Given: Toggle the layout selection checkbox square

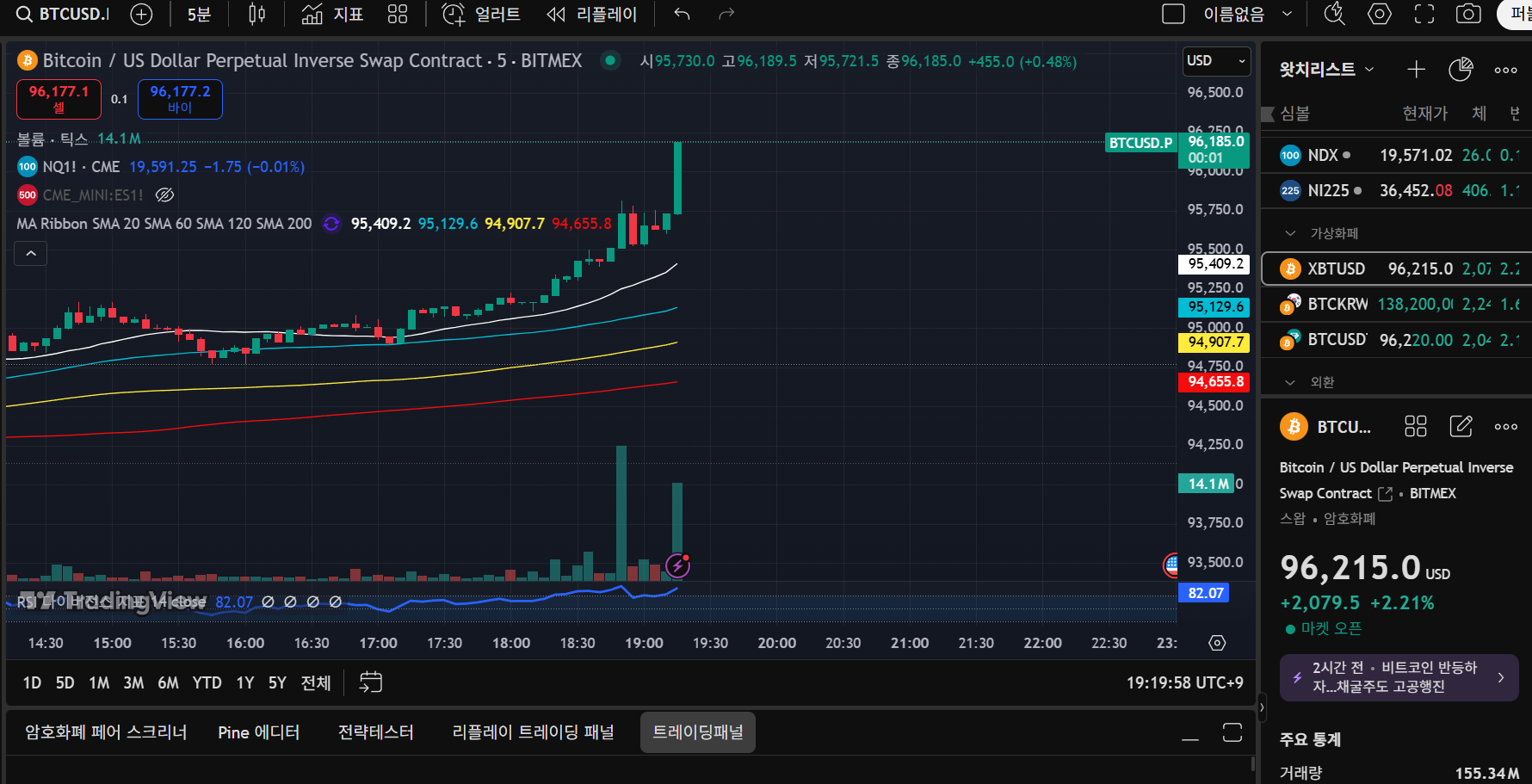Looking at the screenshot, I should (1173, 15).
